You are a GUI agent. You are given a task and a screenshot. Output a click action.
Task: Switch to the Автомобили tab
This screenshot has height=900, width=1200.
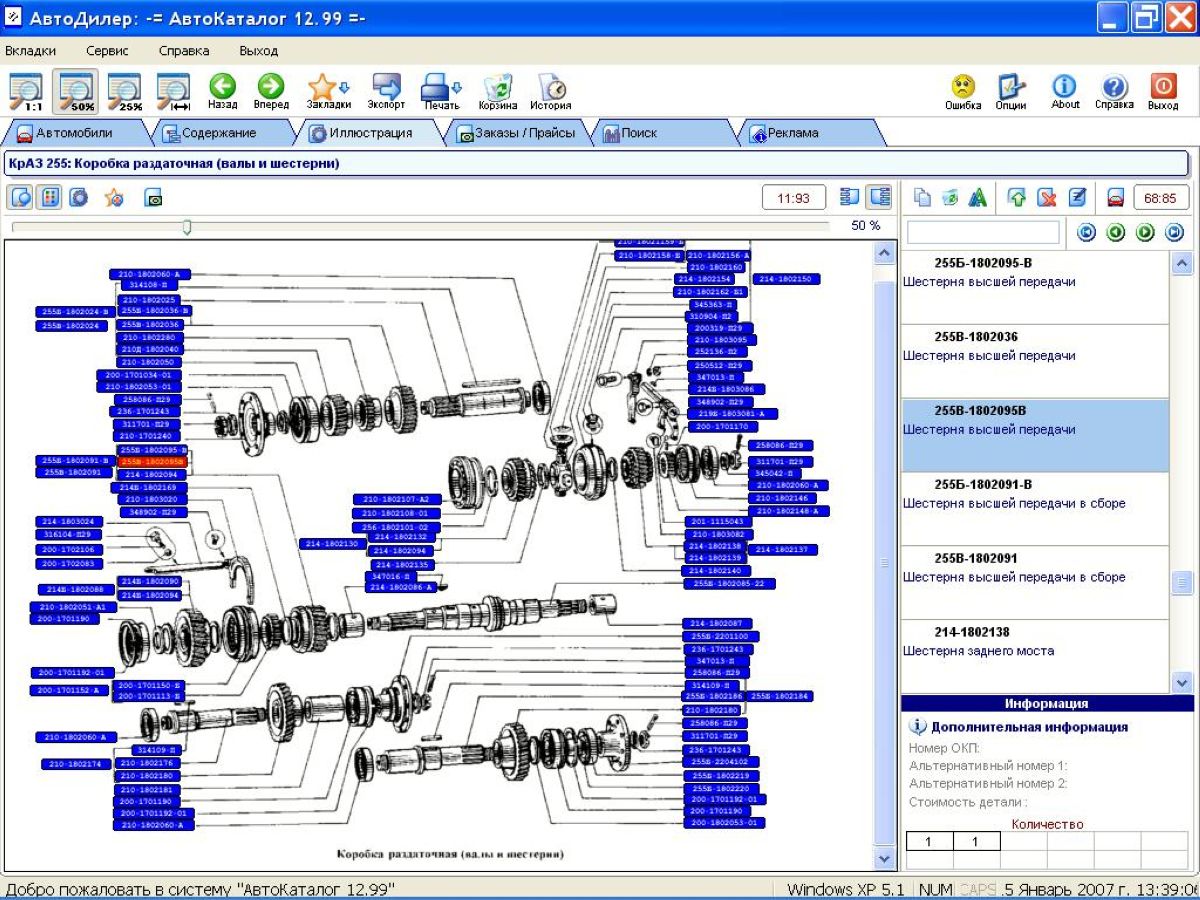[75, 132]
